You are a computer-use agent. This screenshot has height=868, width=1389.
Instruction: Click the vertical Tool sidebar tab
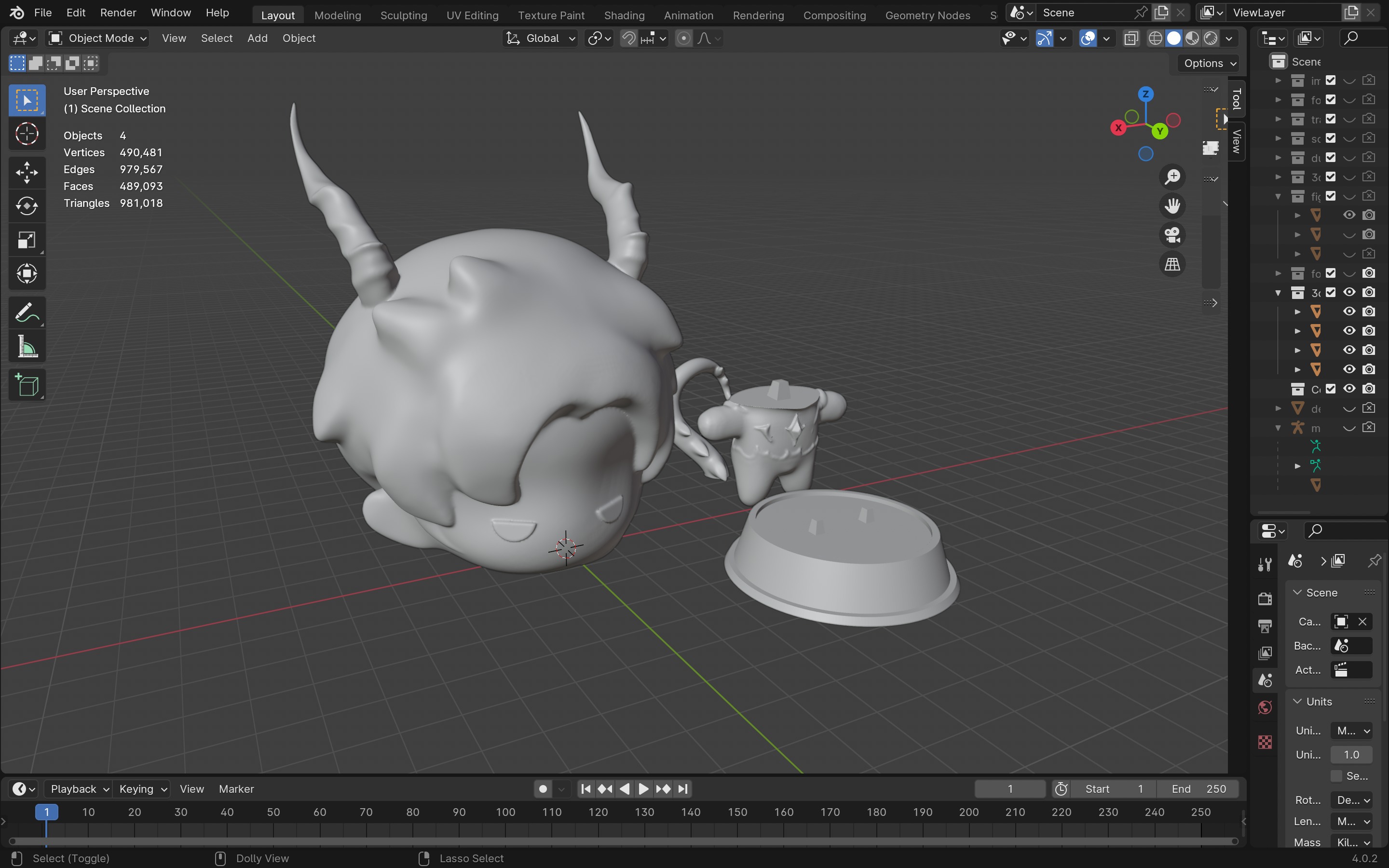(1236, 99)
